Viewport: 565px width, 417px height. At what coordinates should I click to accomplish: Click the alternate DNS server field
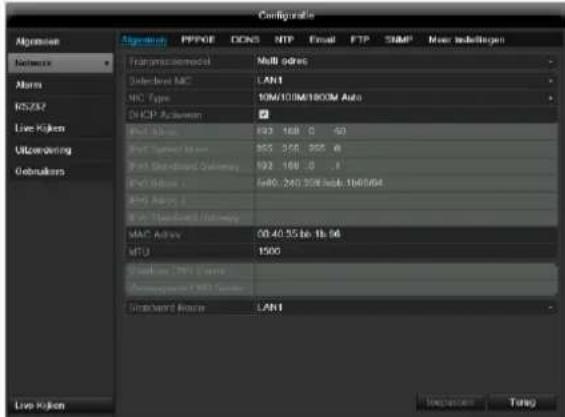coord(405,288)
